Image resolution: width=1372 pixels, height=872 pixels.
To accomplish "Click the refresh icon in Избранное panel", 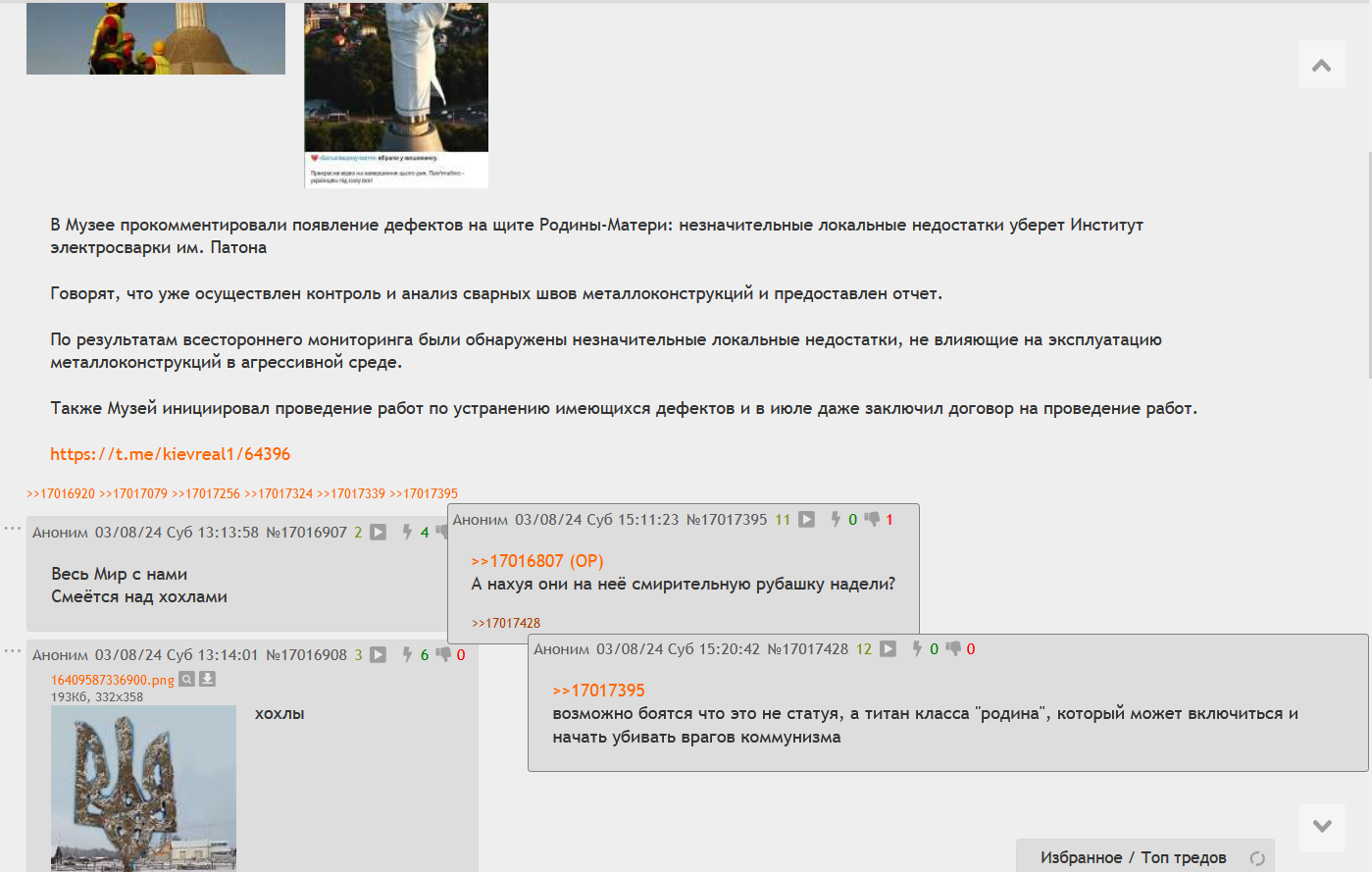I will pyautogui.click(x=1257, y=858).
